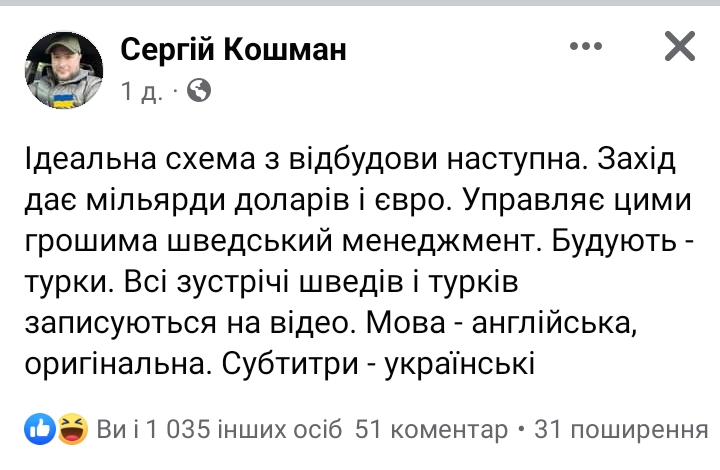This screenshot has height=470, width=720.
Task: Open the post's '1 д.' timestamp
Action: click(x=142, y=92)
